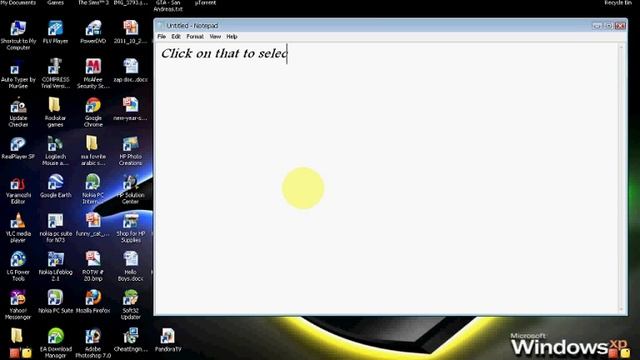Select the funny_cat_... file icon
This screenshot has height=360, width=640.
[x=93, y=221]
